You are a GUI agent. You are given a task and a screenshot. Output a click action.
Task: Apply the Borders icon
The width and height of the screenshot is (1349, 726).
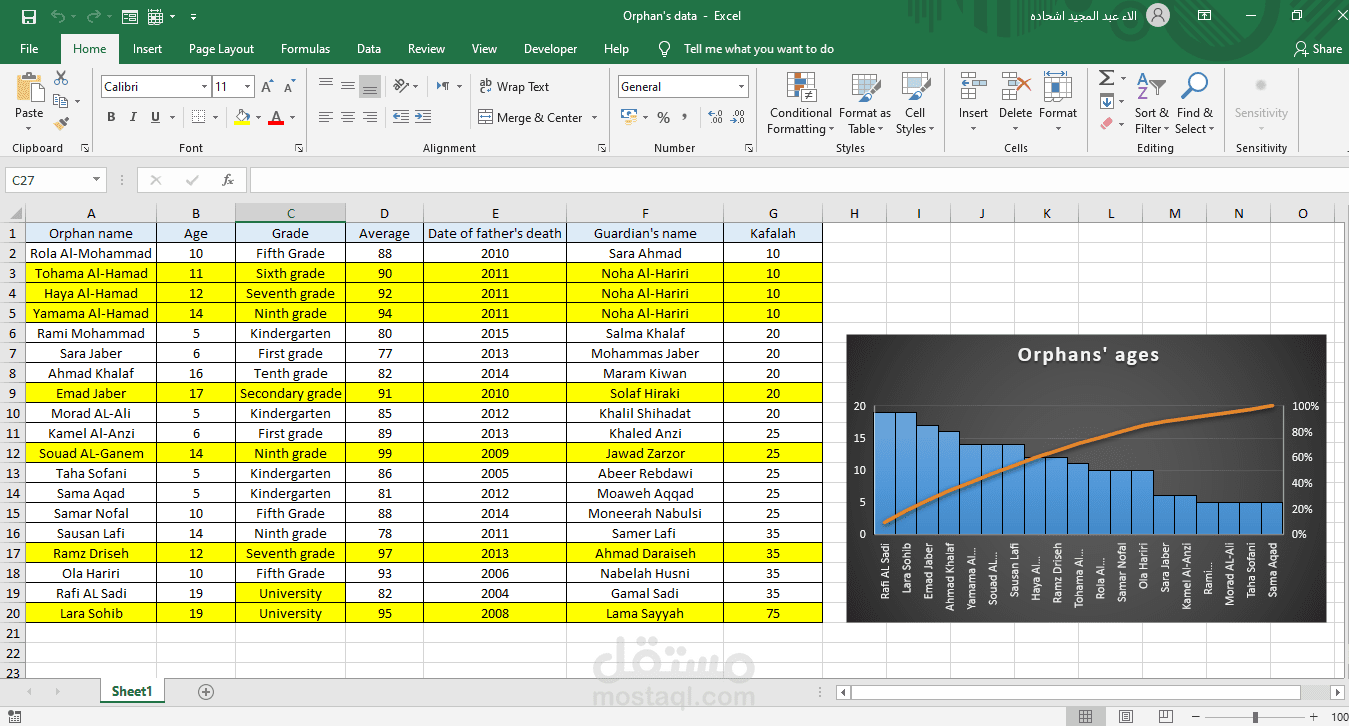198,117
